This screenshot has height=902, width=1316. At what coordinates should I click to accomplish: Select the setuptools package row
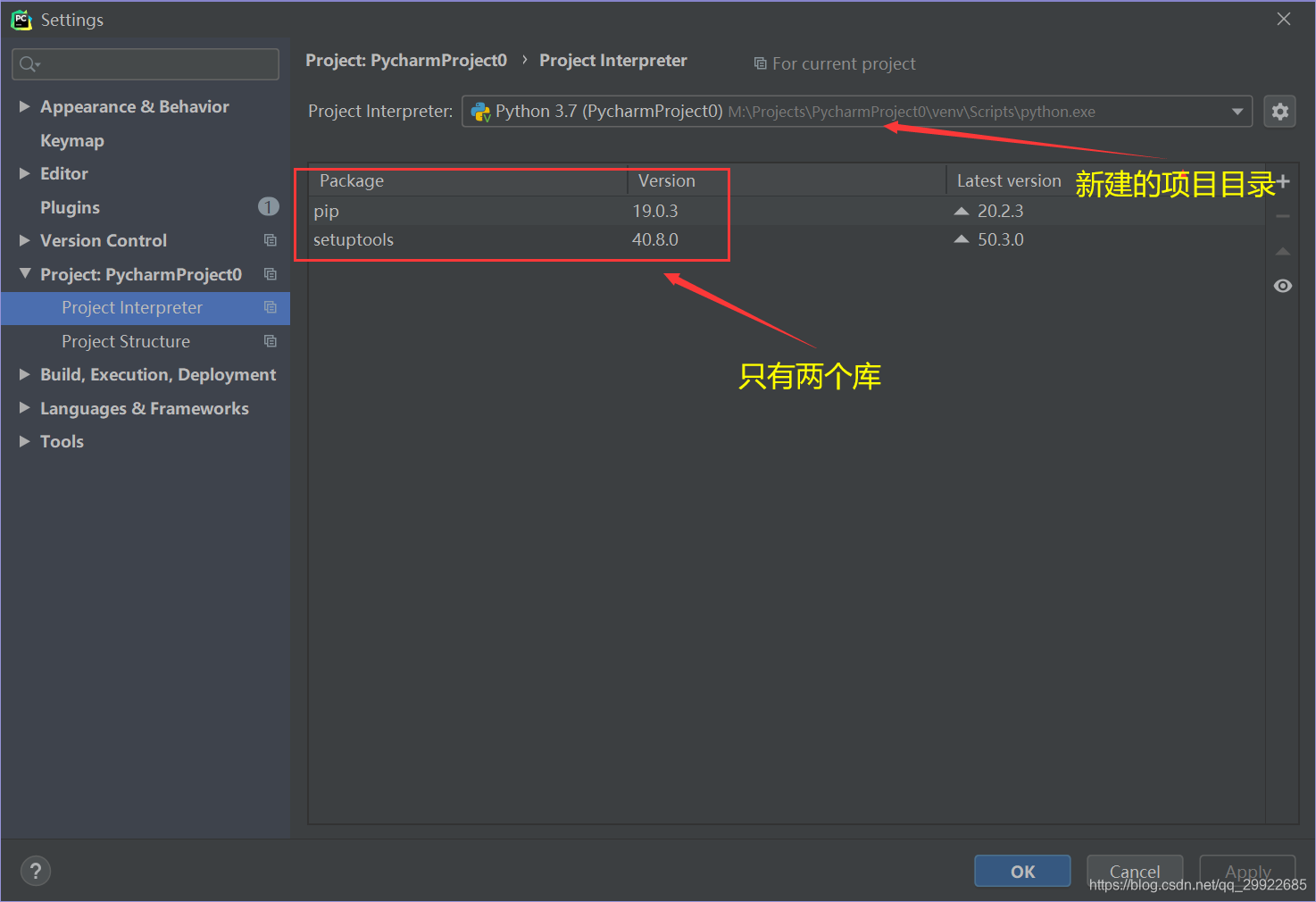787,239
